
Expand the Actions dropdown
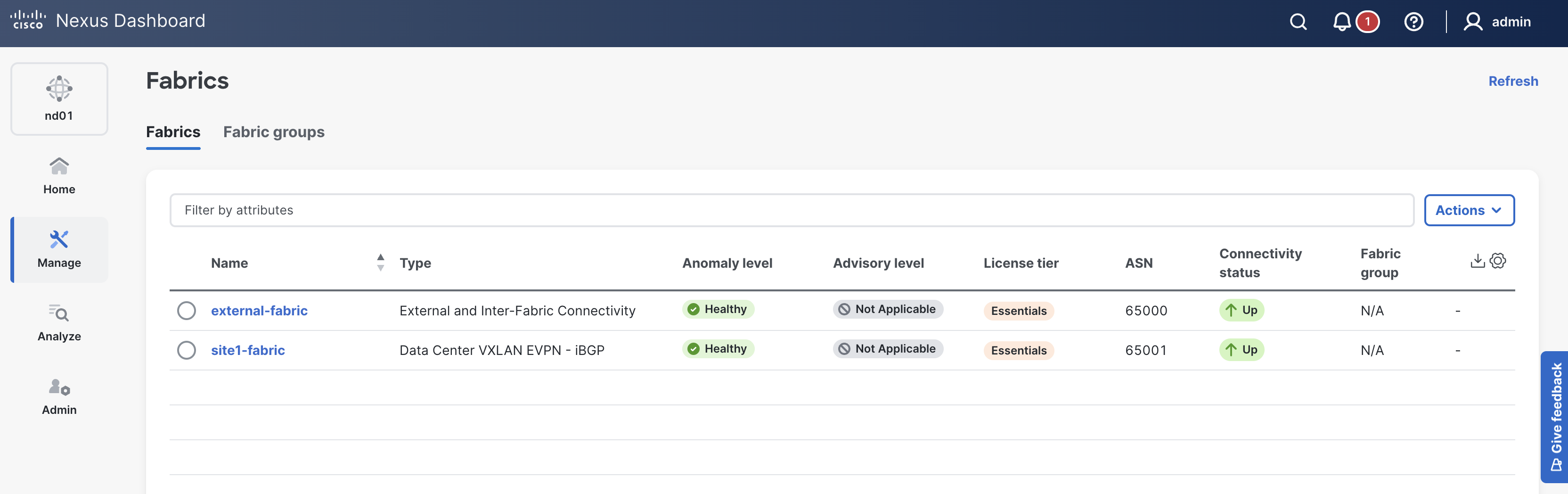click(1469, 210)
